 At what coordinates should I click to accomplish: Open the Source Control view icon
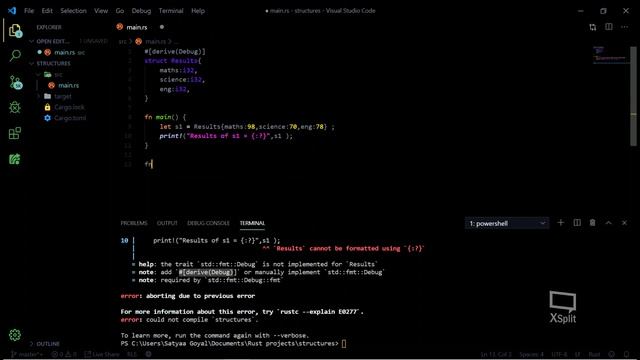point(15,82)
